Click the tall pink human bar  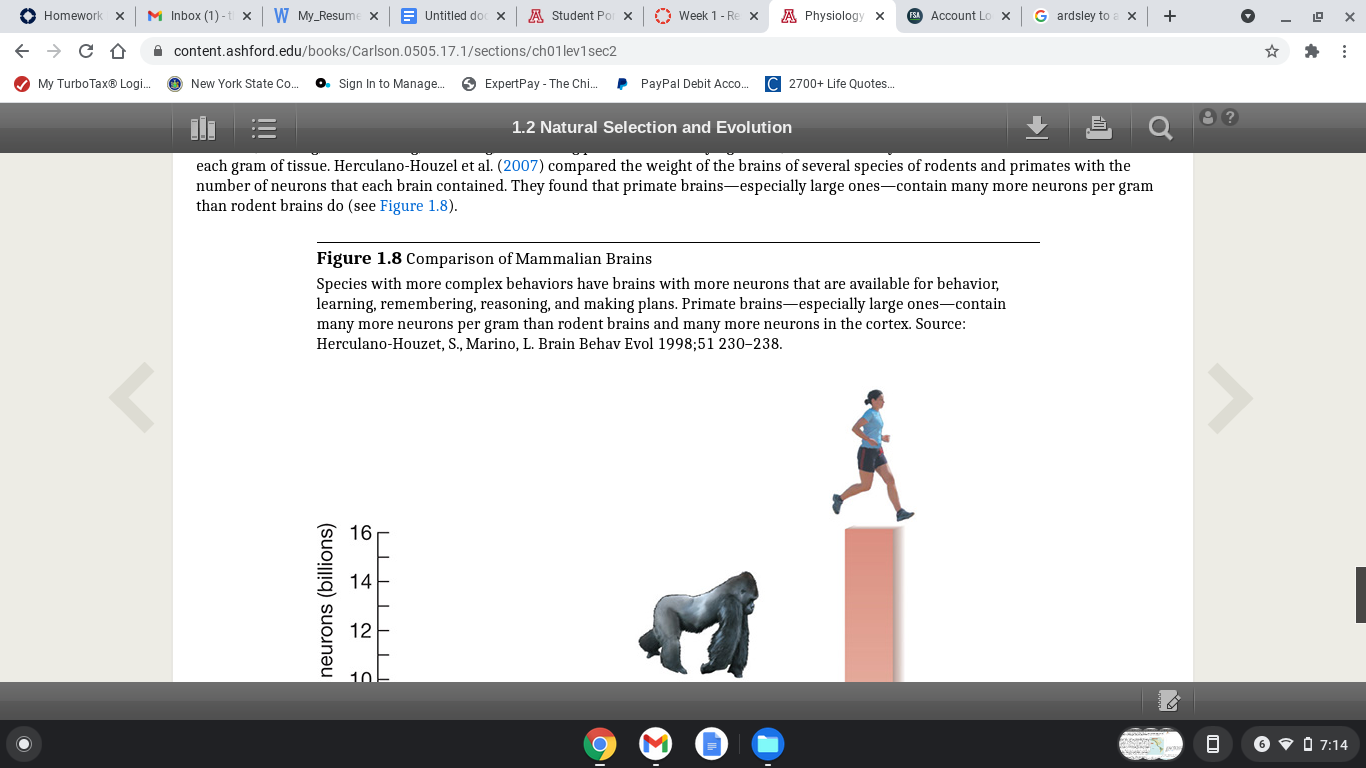pyautogui.click(x=873, y=604)
